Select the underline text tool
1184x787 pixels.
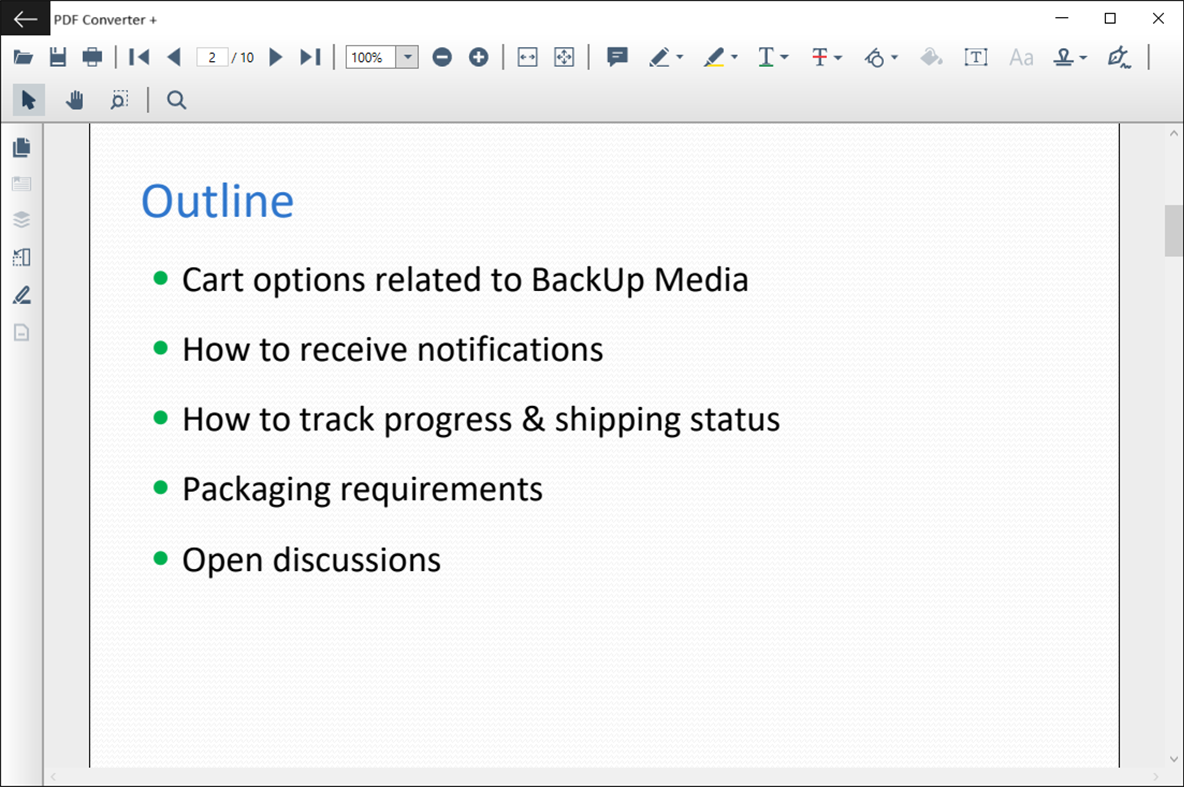coord(766,57)
